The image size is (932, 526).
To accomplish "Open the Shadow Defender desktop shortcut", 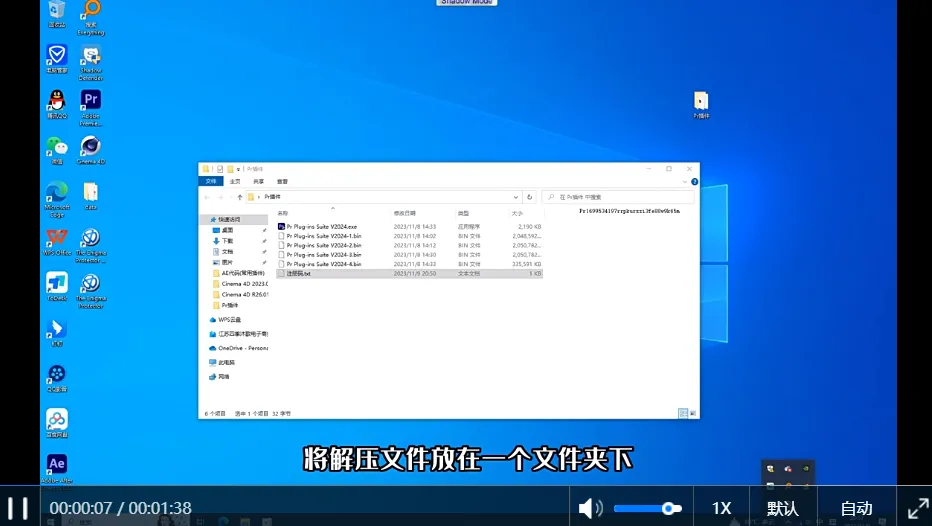I will click(x=91, y=63).
